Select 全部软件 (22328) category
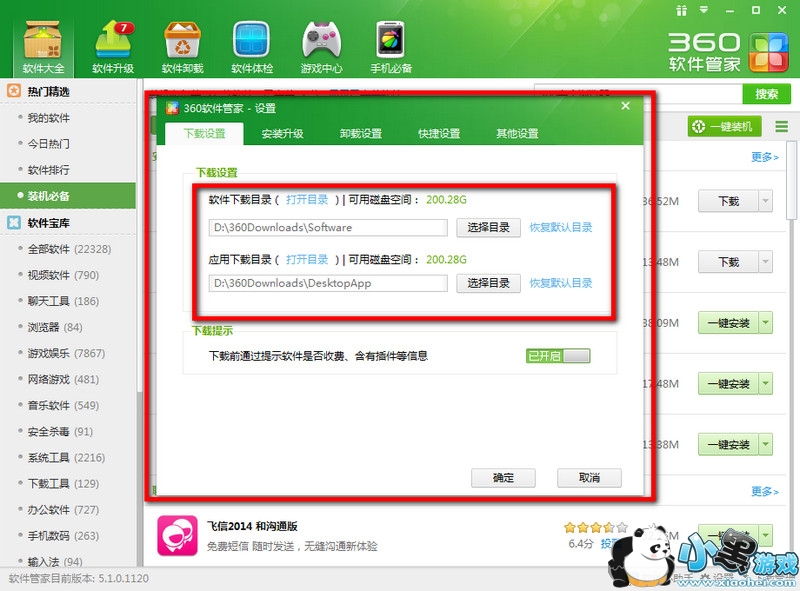This screenshot has height=591, width=800. click(68, 249)
